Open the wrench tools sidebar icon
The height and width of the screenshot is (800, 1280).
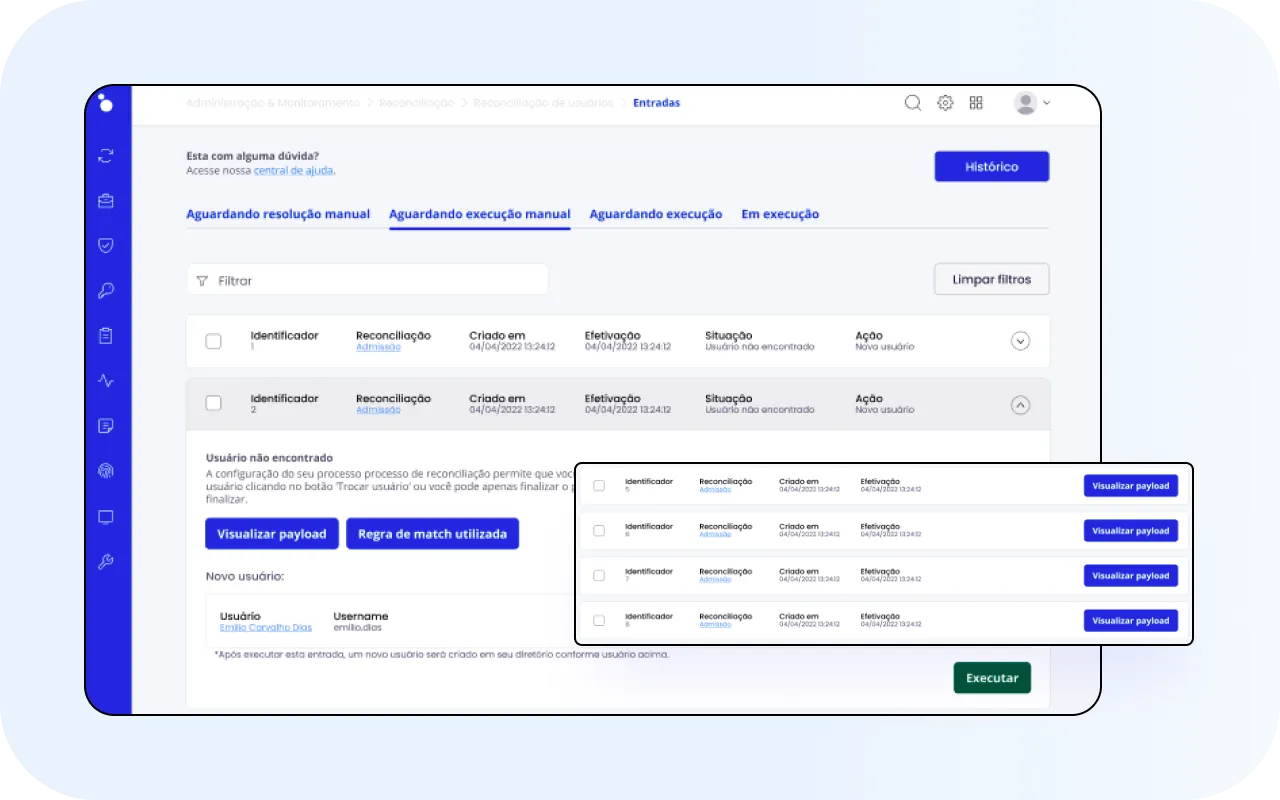[106, 562]
